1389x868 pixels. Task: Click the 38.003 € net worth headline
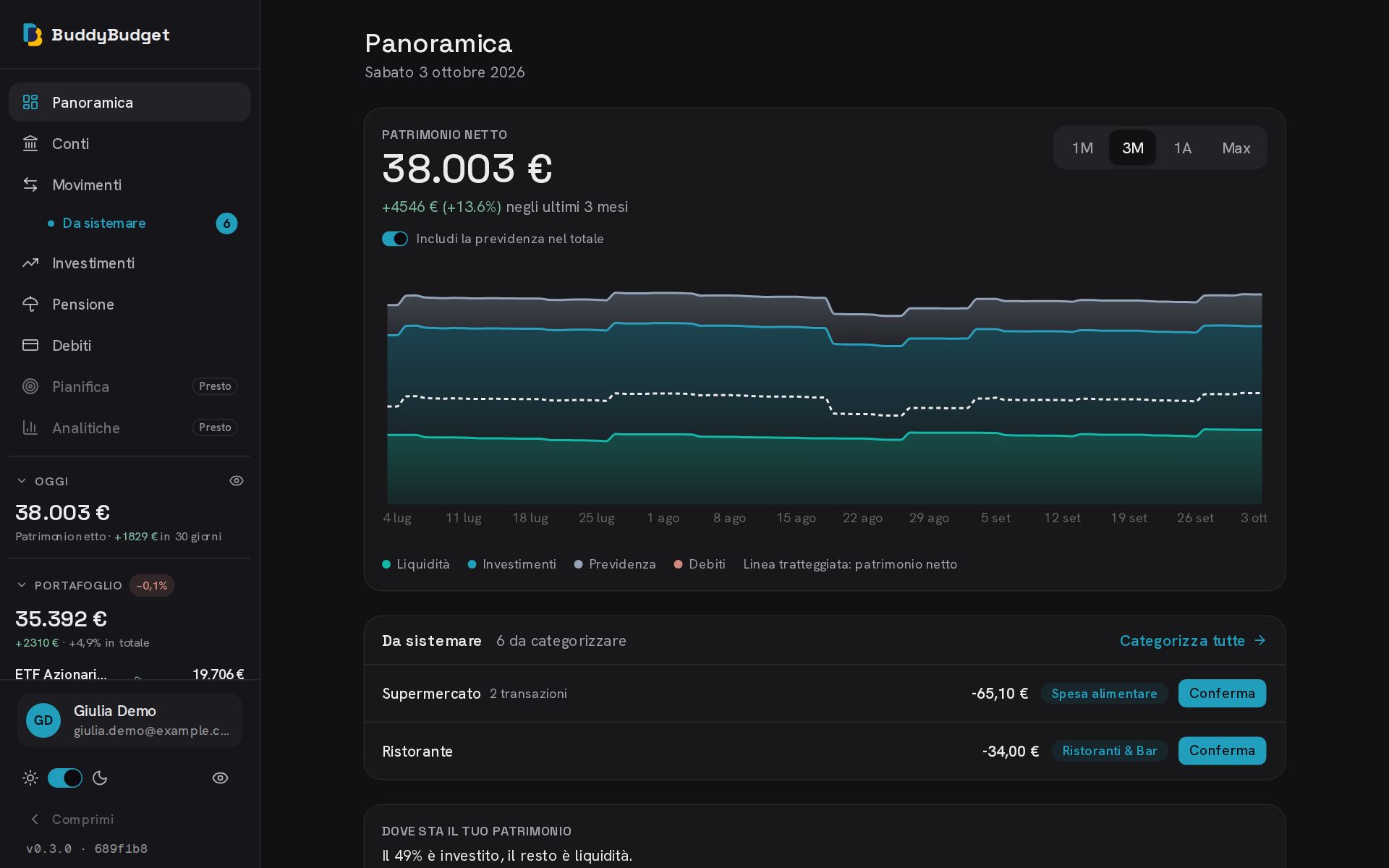[x=467, y=169]
